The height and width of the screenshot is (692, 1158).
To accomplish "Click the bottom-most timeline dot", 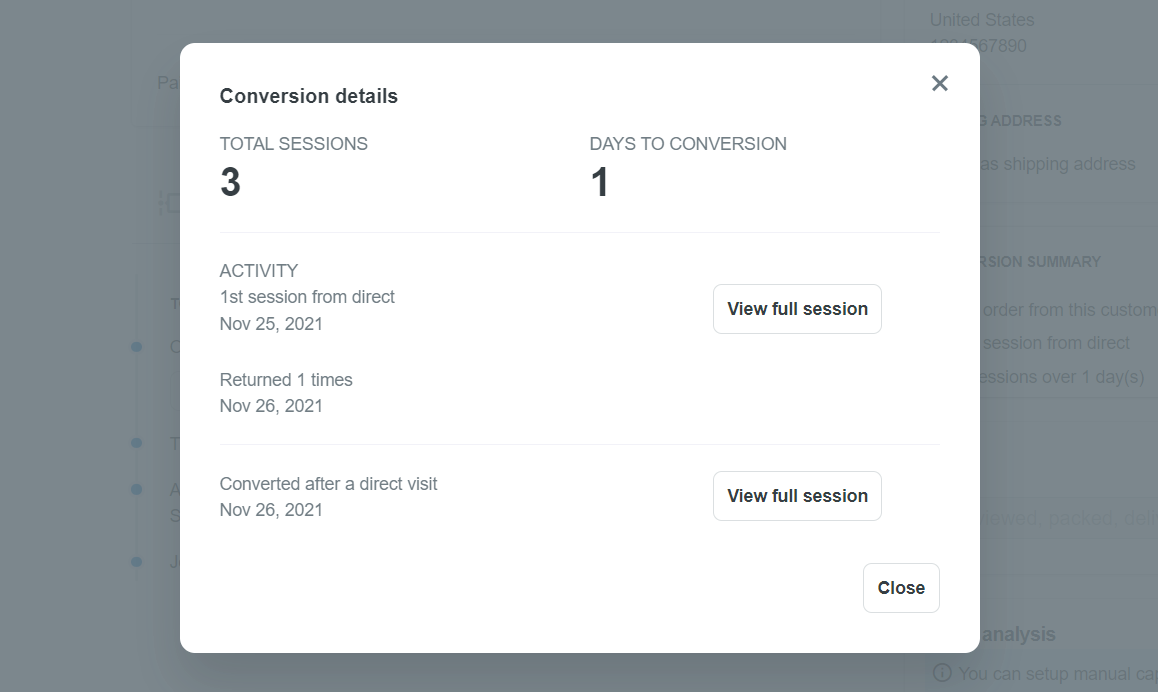I will [136, 562].
